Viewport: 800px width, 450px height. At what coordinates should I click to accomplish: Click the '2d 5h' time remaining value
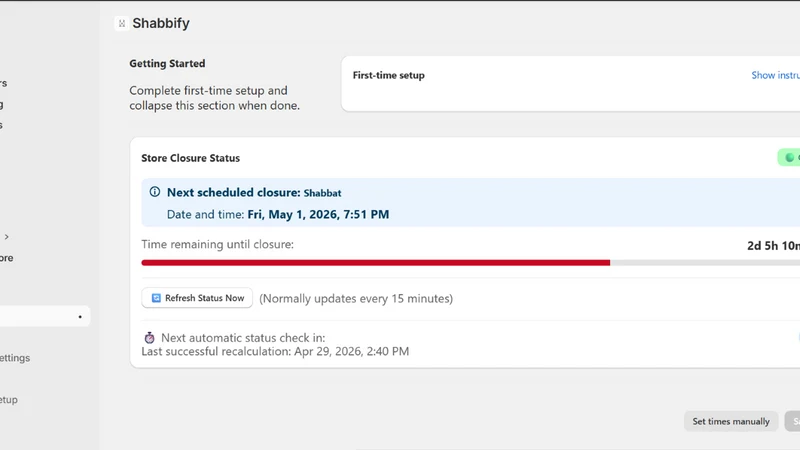pos(773,246)
